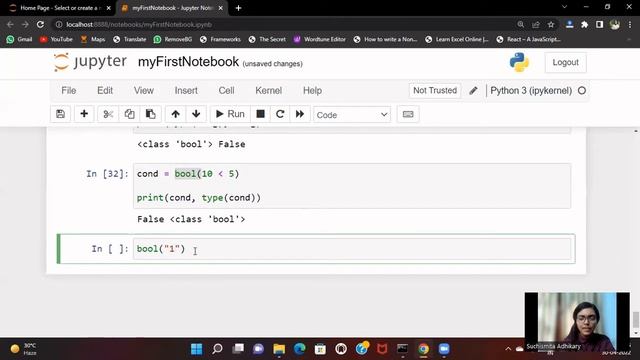Open the browser zoom magnifier icon
Viewport: 640px width, 360px height.
click(521, 24)
